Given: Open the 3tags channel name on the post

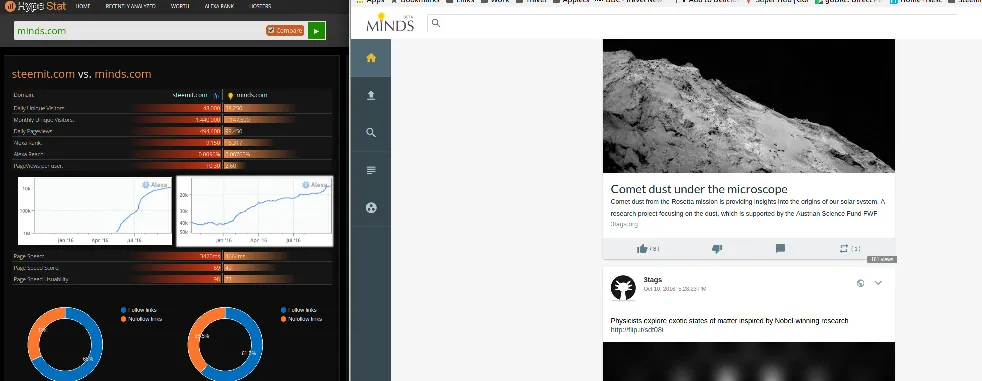Looking at the screenshot, I should click(653, 279).
